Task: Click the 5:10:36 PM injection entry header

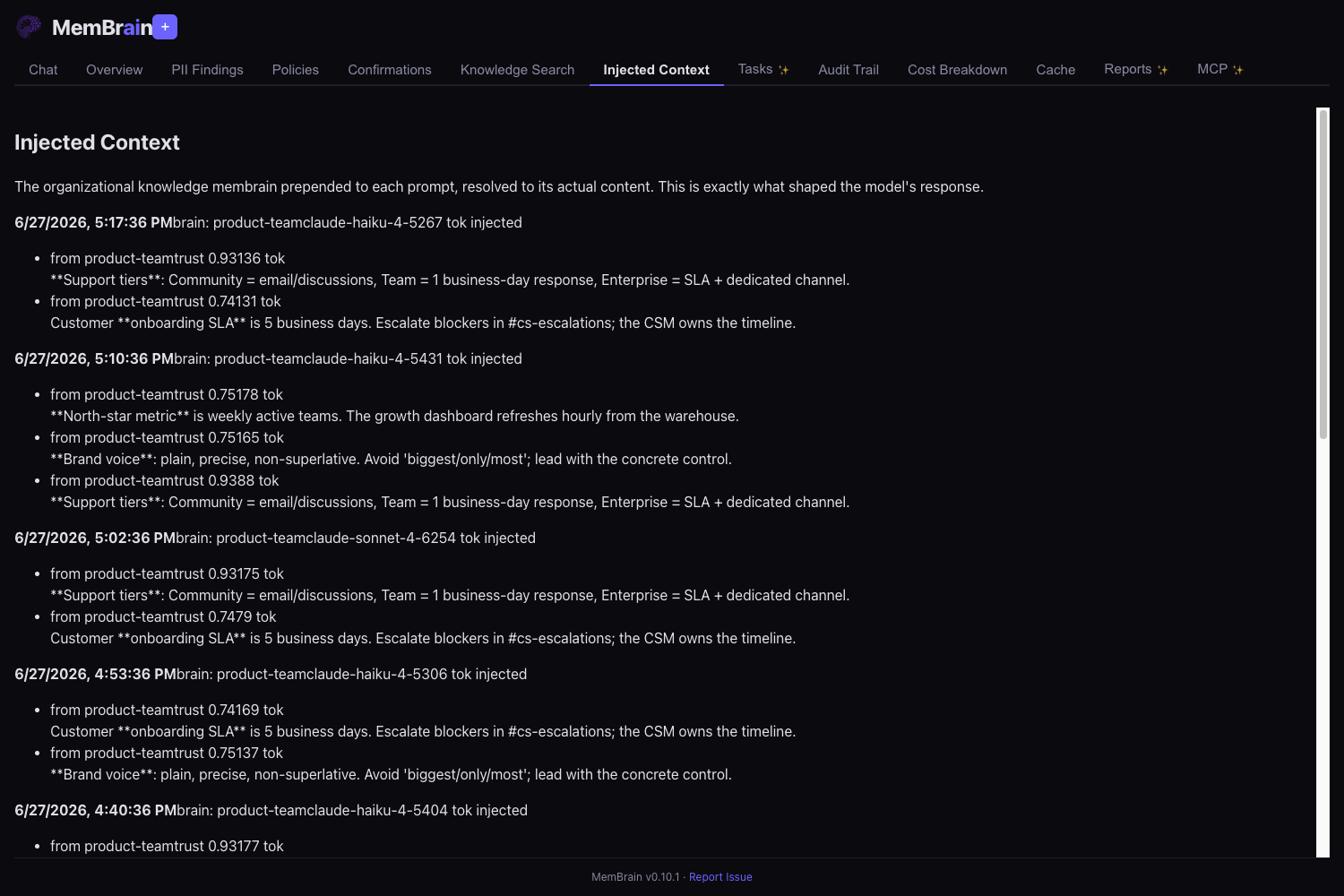Action: click(x=268, y=358)
